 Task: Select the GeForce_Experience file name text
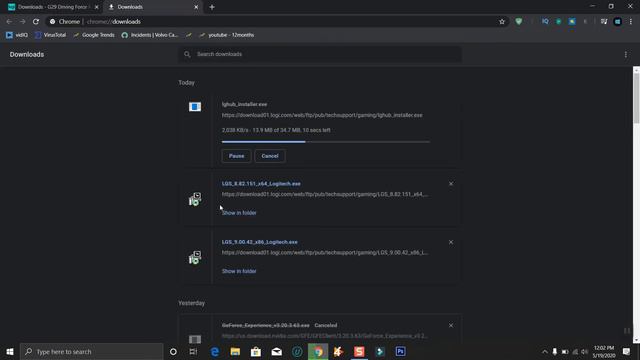[265, 325]
